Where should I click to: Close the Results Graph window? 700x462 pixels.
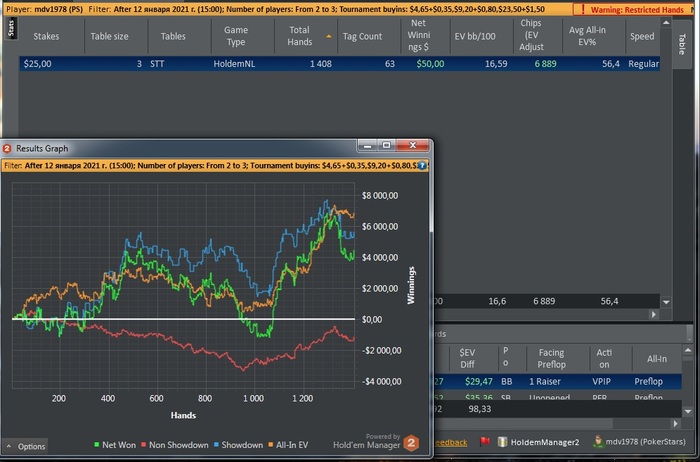413,146
